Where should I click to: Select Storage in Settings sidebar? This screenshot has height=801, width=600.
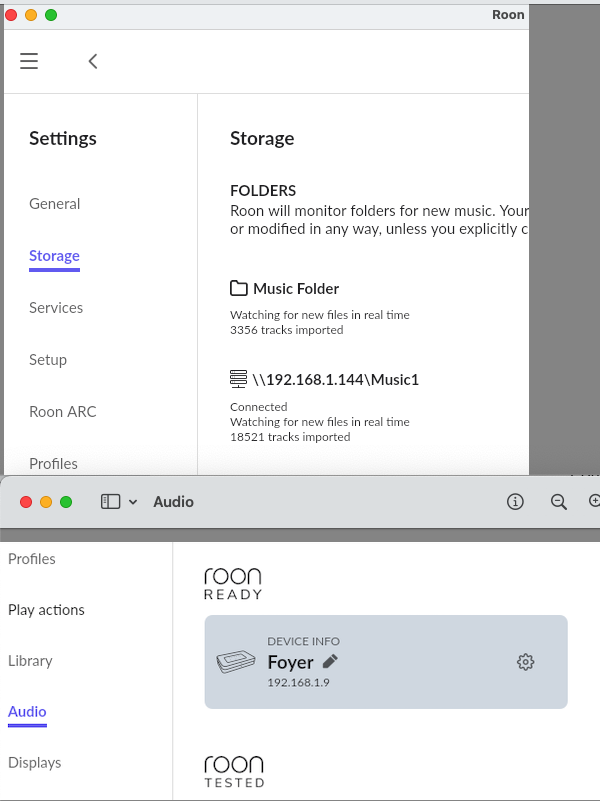point(54,255)
